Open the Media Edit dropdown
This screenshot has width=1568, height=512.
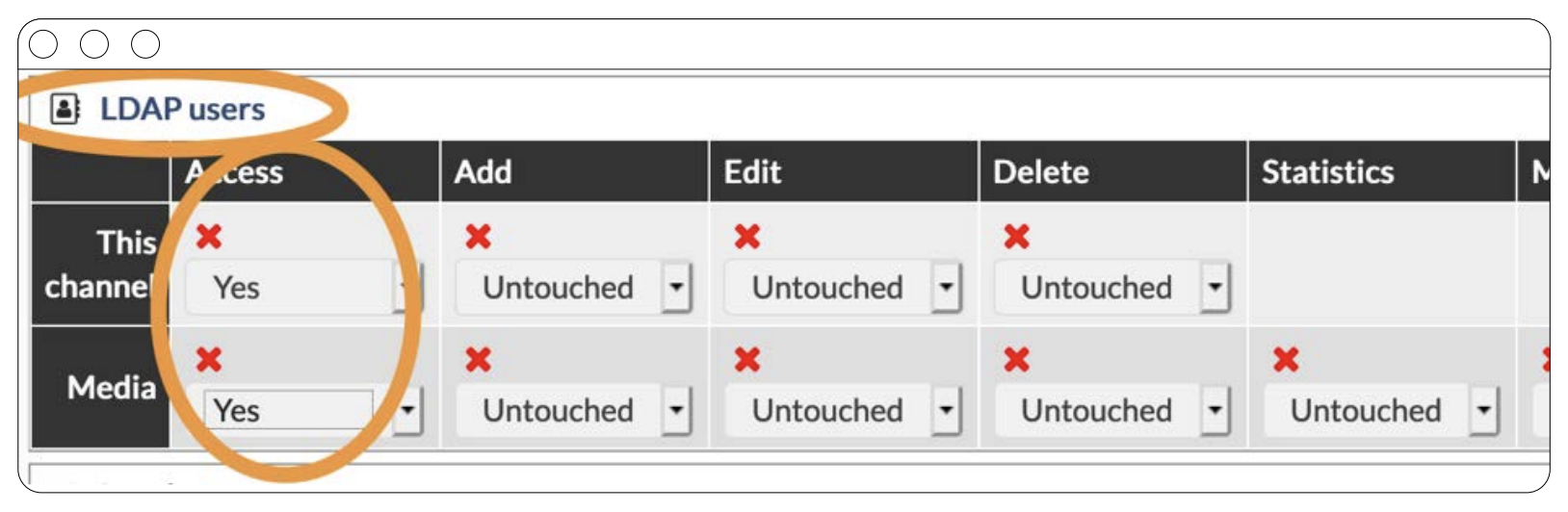843,411
